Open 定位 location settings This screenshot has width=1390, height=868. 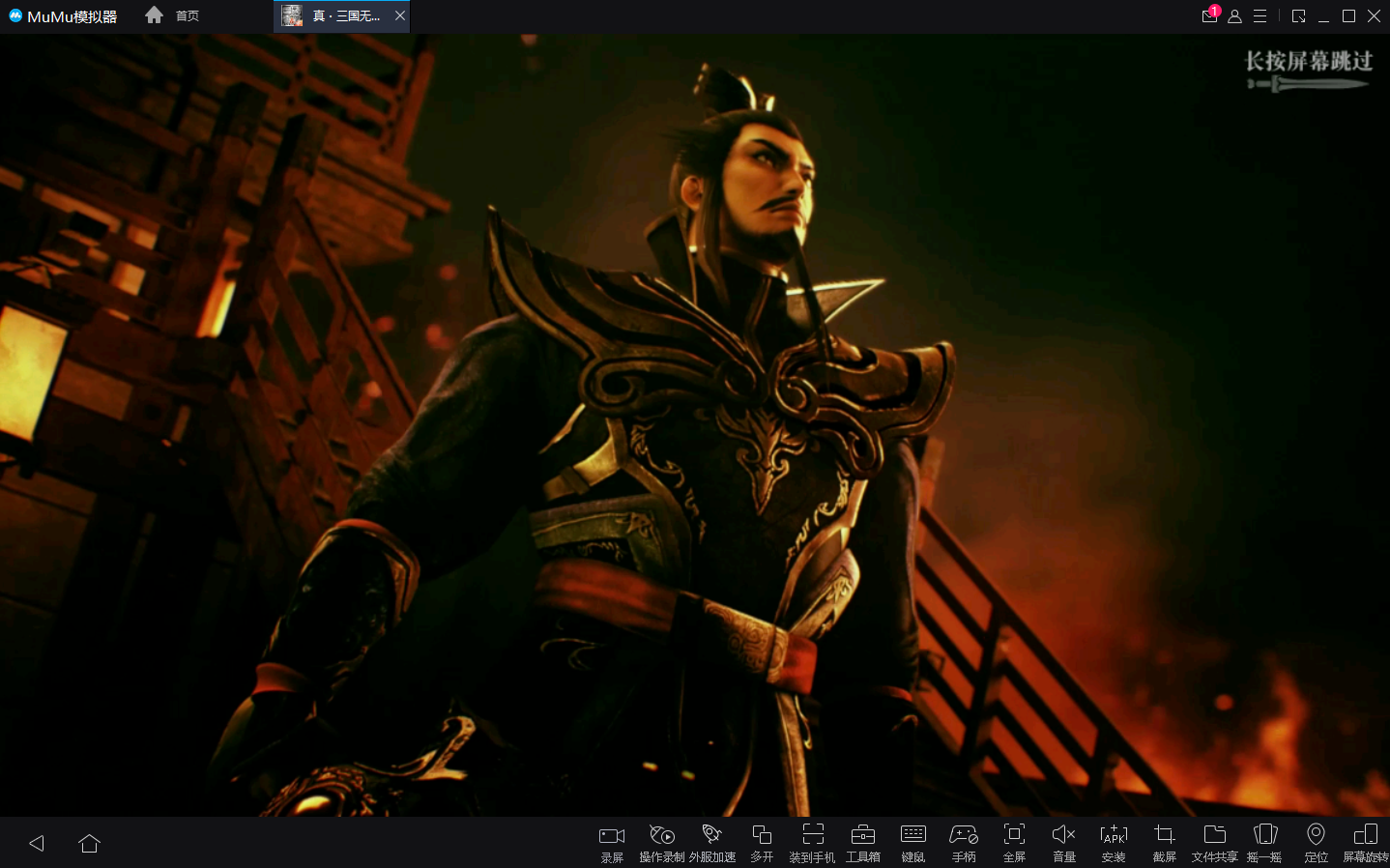[1316, 842]
